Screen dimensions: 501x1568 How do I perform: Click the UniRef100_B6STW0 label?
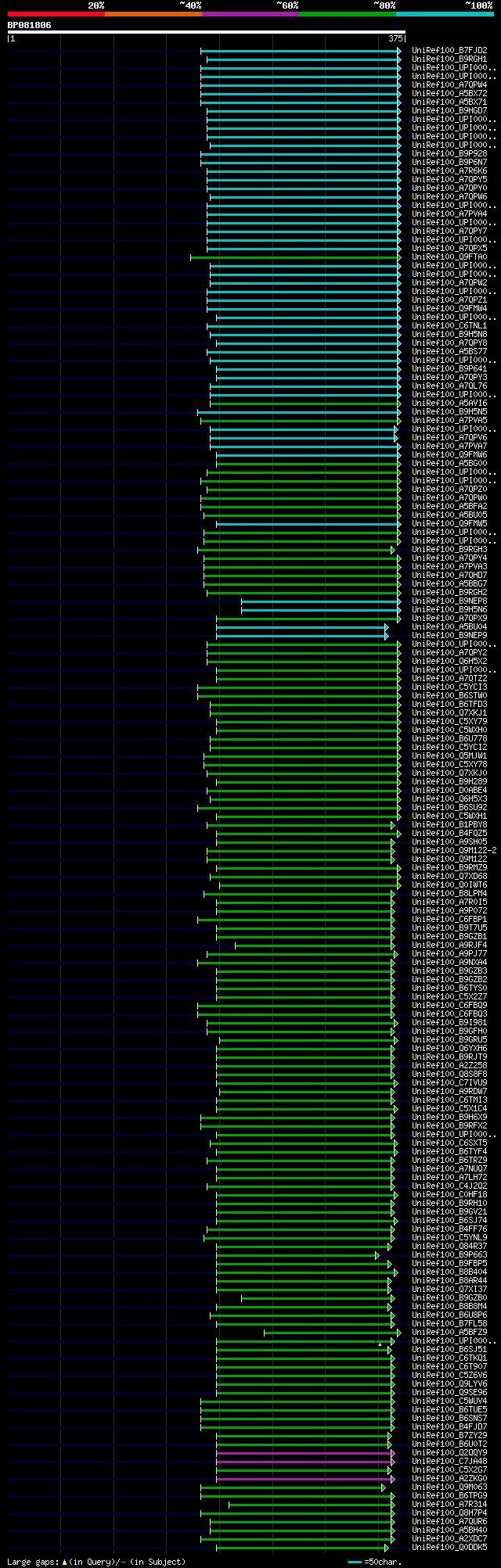449,695
